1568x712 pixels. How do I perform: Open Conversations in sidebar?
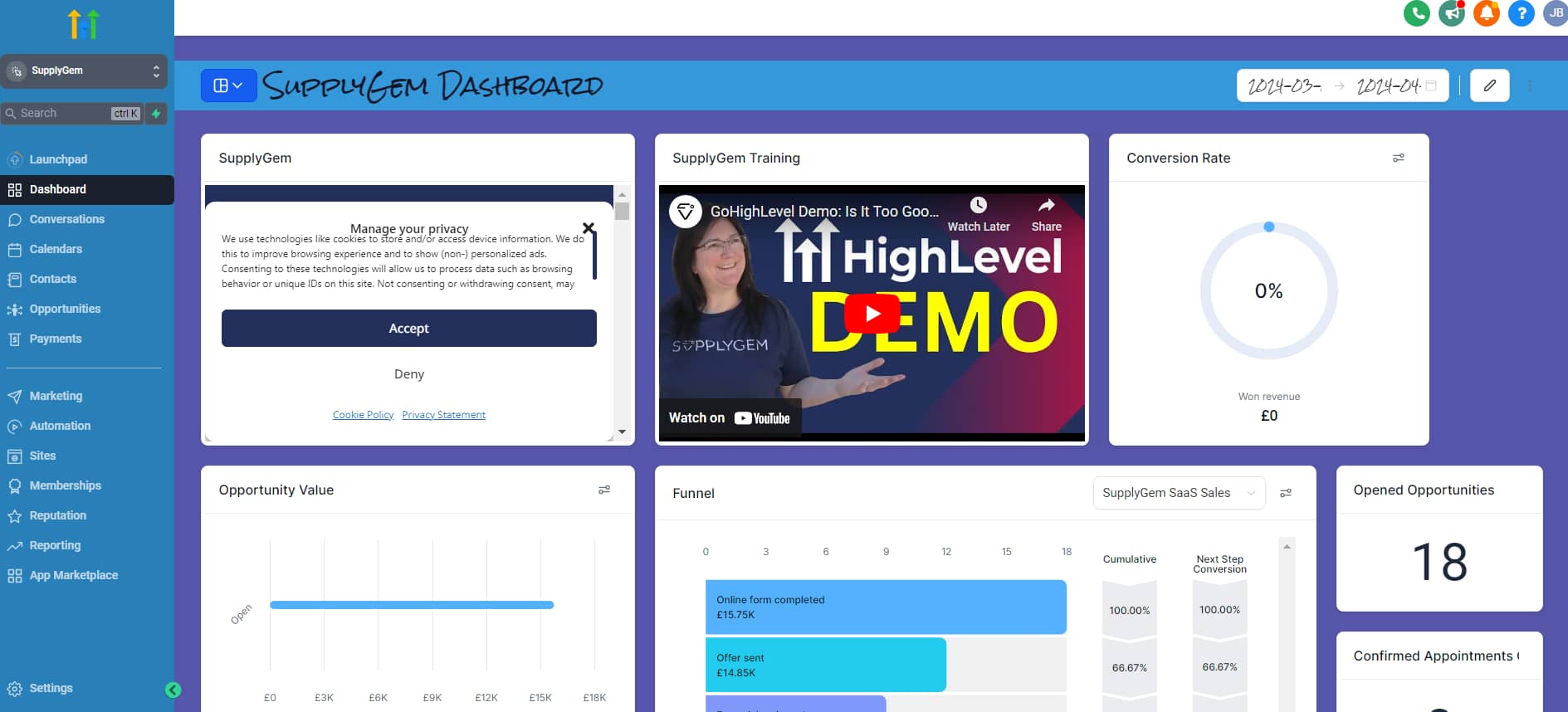click(x=87, y=219)
